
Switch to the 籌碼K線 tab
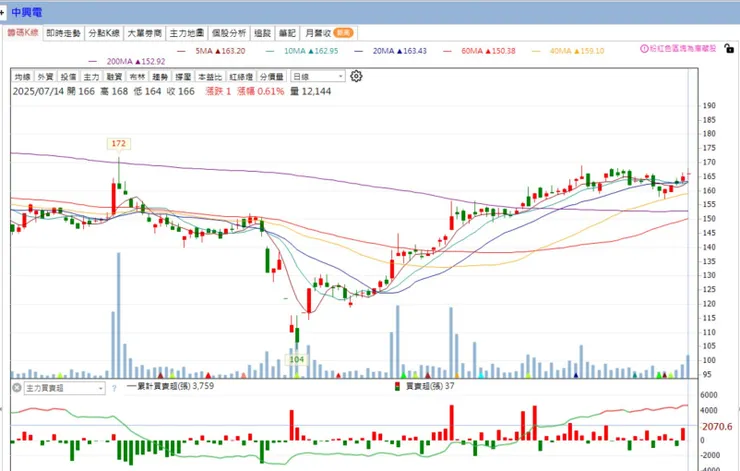tap(23, 33)
